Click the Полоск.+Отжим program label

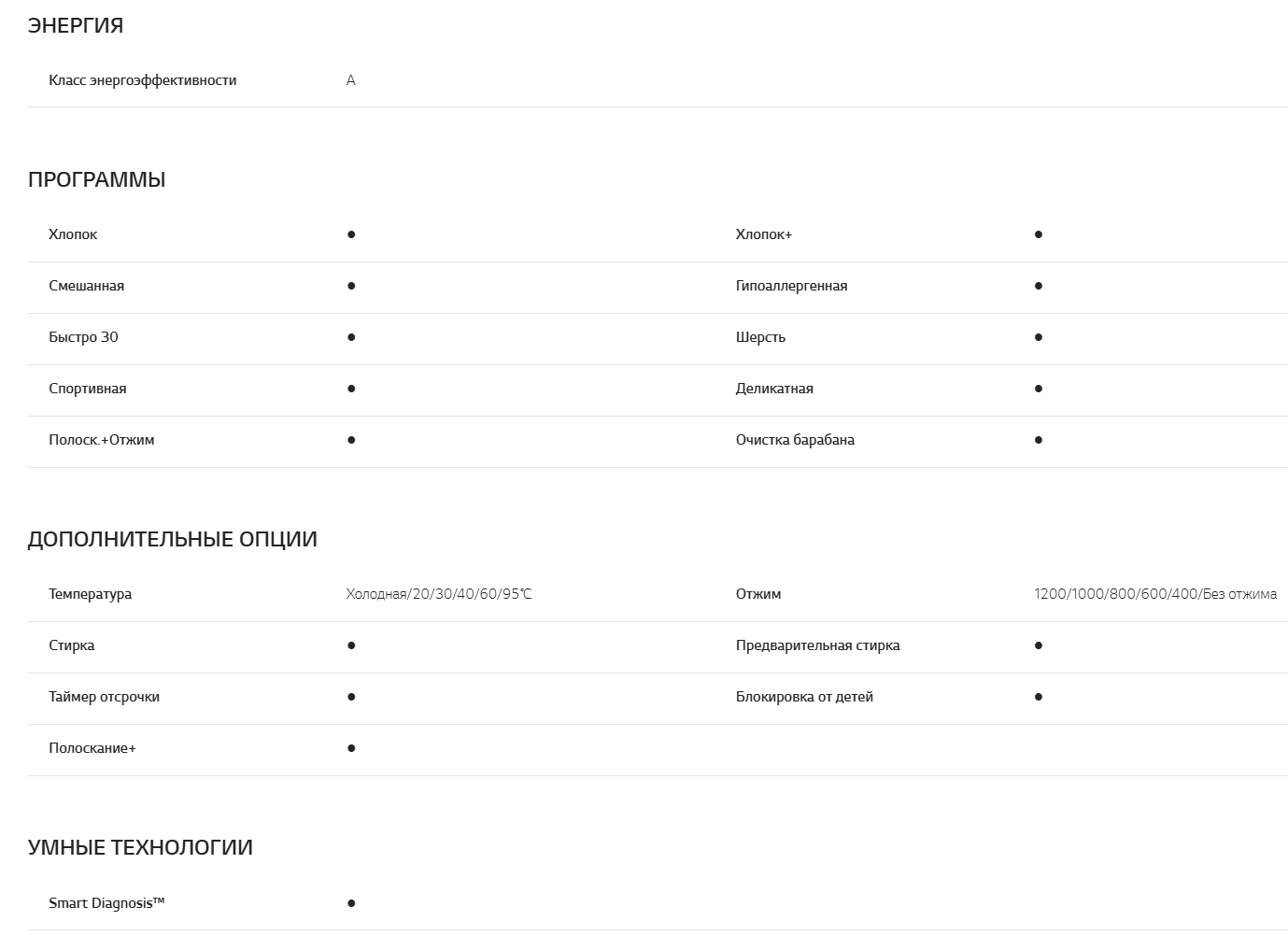[101, 440]
